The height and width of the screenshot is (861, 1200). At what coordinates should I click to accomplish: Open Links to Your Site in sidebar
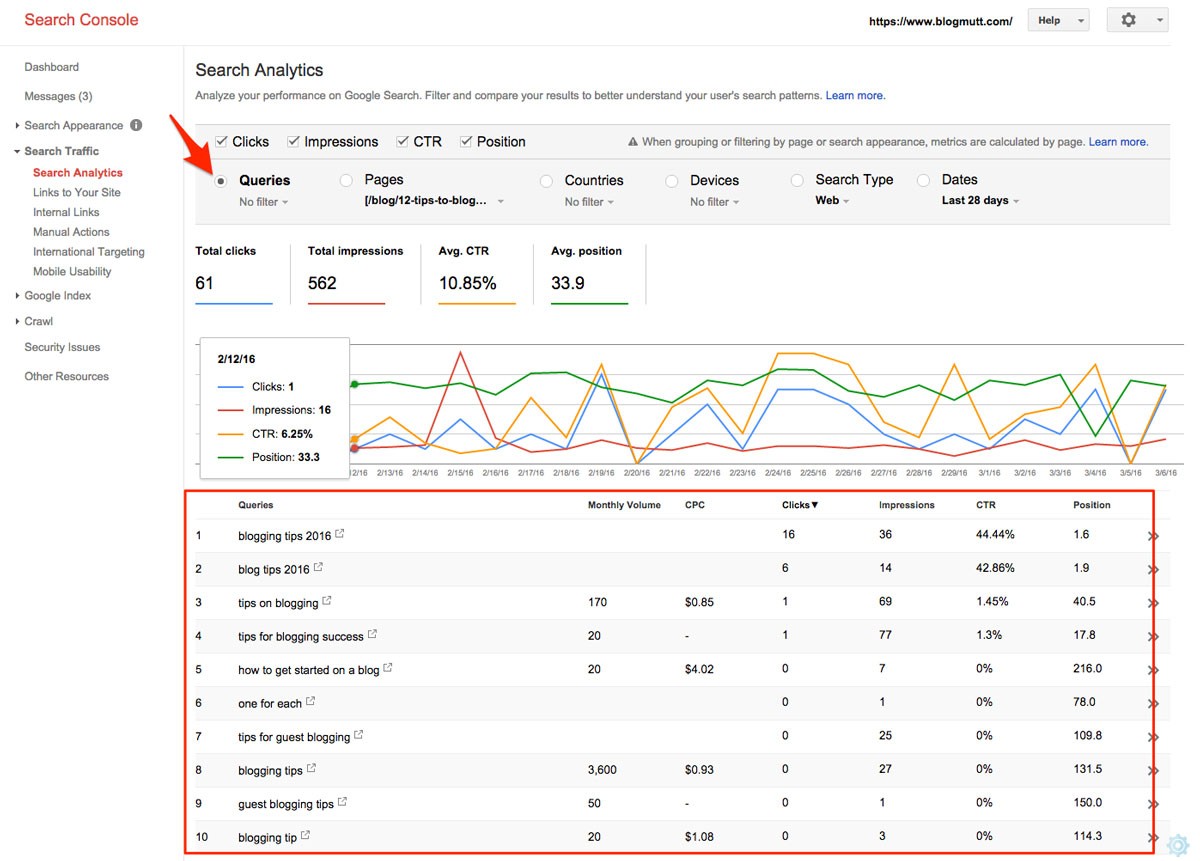76,192
